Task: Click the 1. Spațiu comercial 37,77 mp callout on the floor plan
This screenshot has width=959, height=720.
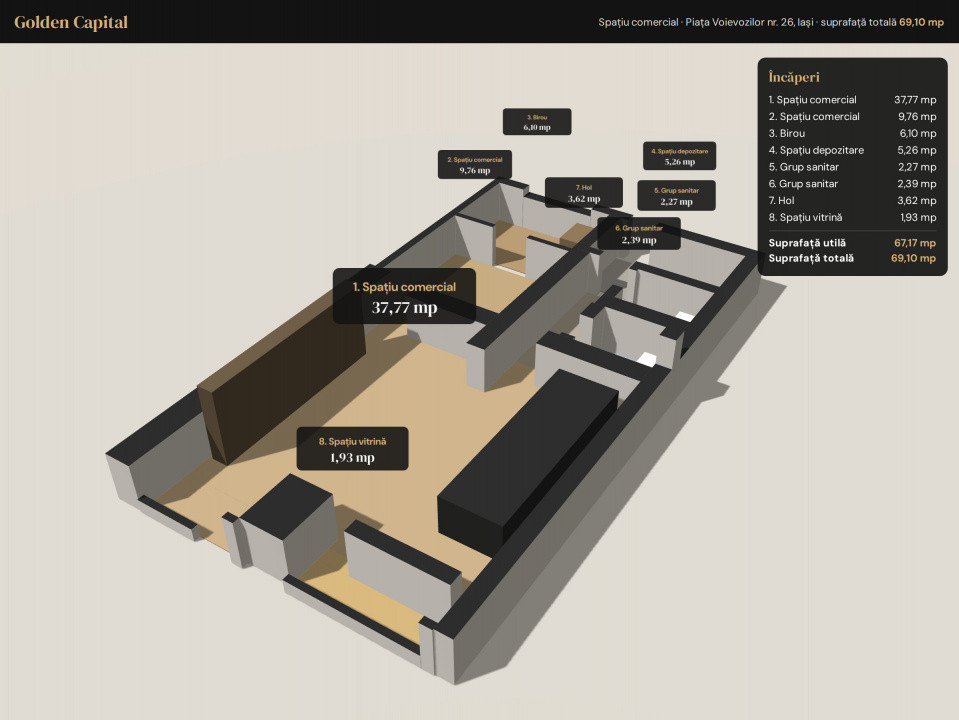Action: pos(404,296)
